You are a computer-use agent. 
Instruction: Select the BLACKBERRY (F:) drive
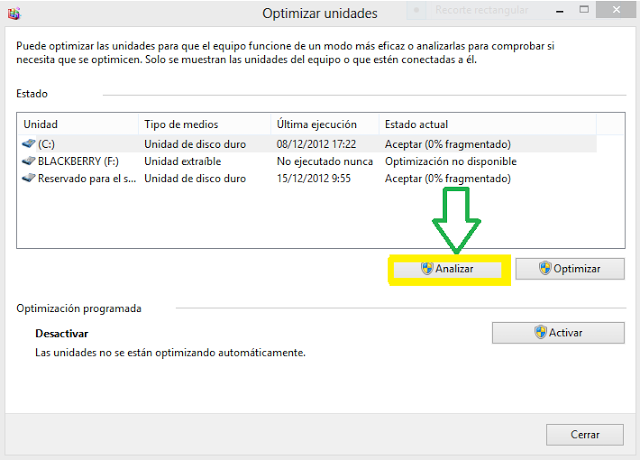(x=307, y=161)
